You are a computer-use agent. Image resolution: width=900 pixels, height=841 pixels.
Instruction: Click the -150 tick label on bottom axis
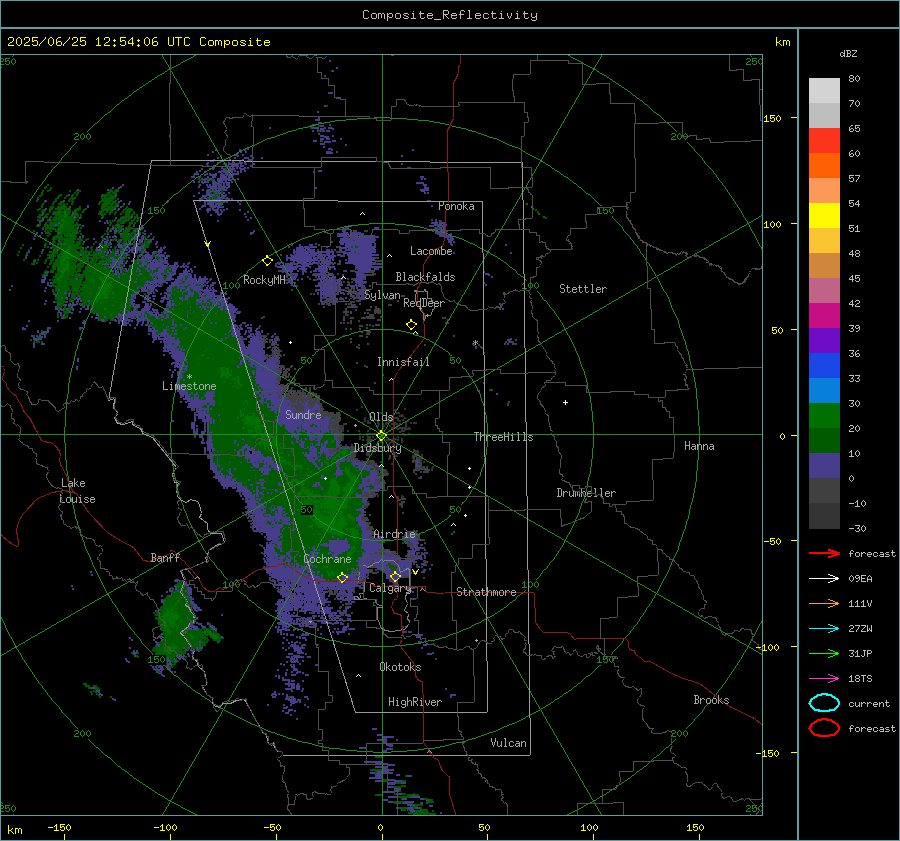[x=59, y=827]
